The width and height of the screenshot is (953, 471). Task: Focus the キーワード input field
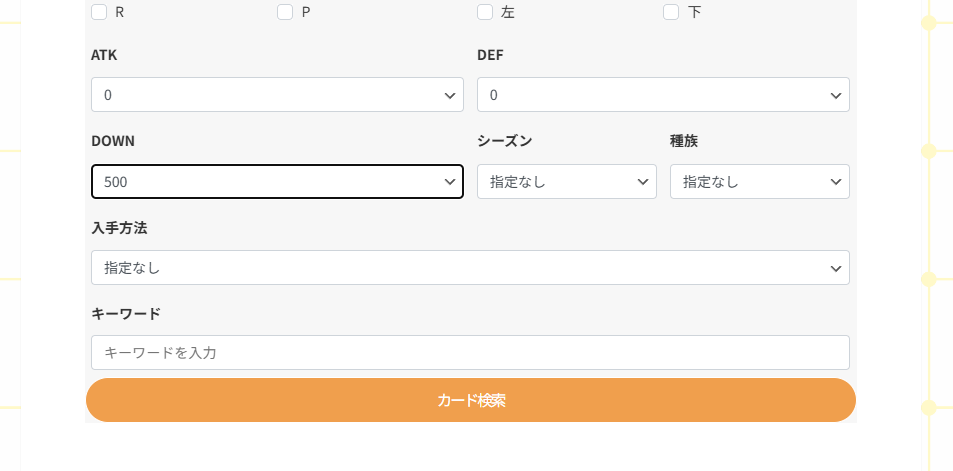(x=470, y=352)
